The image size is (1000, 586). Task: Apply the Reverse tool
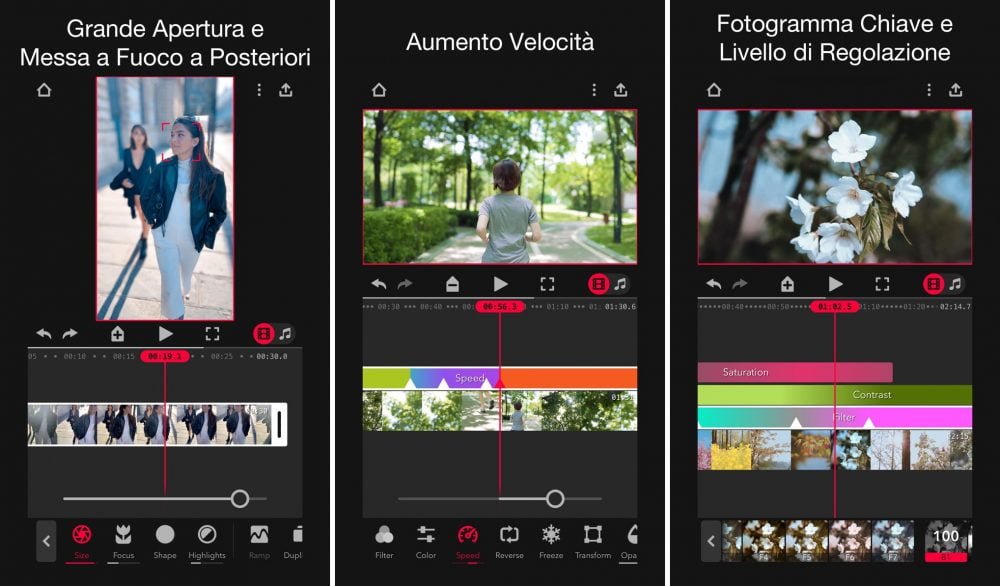[509, 539]
